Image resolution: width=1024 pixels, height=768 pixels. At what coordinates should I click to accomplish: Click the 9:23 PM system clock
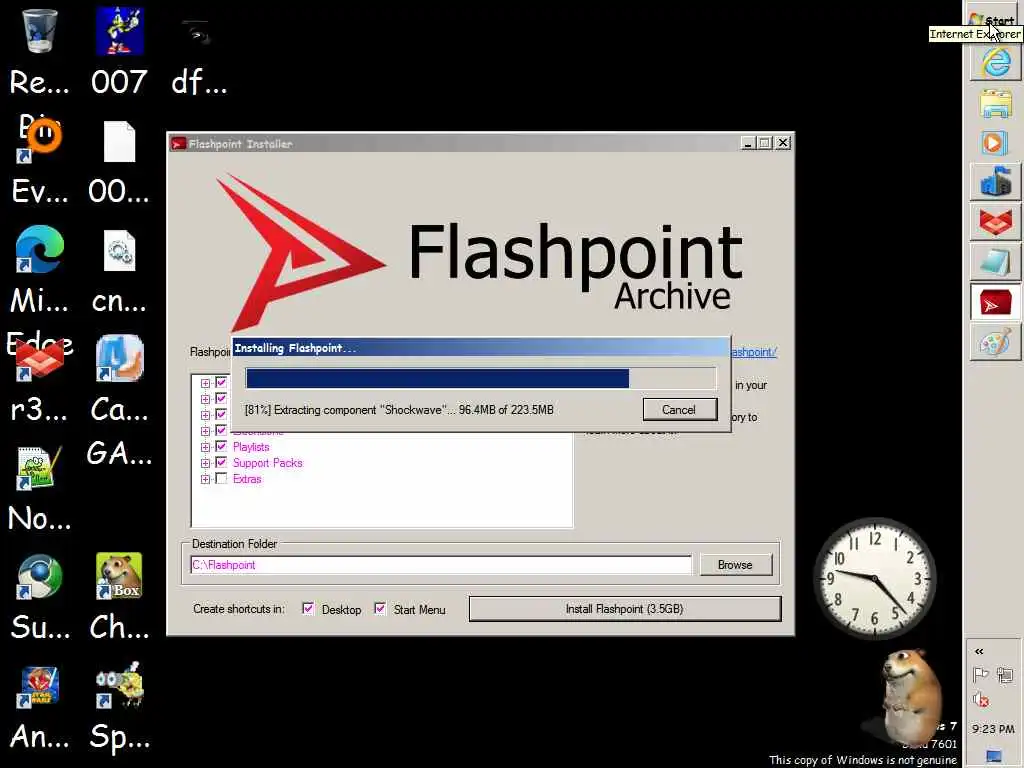pos(993,729)
